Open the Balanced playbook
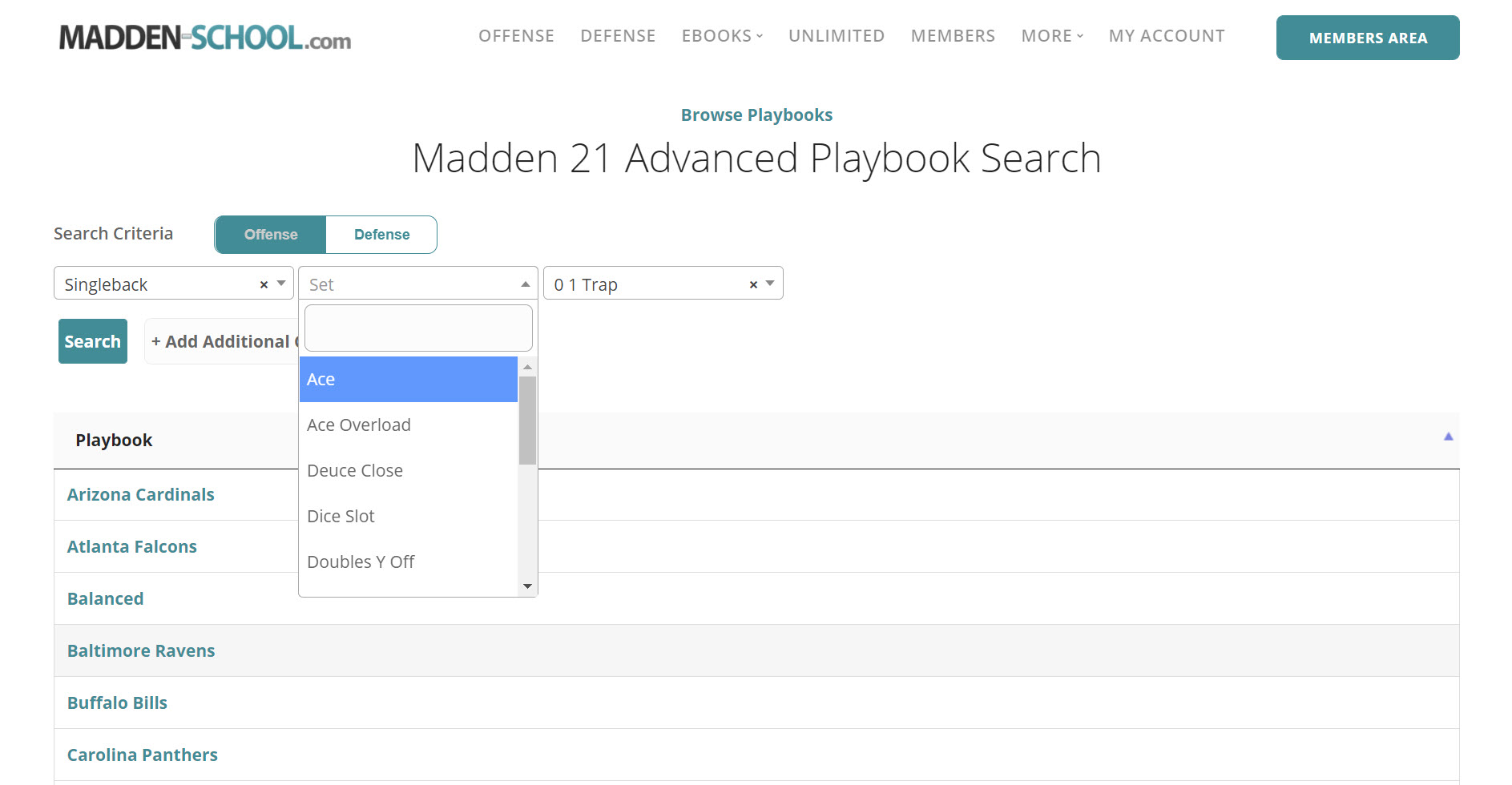 pyautogui.click(x=106, y=599)
